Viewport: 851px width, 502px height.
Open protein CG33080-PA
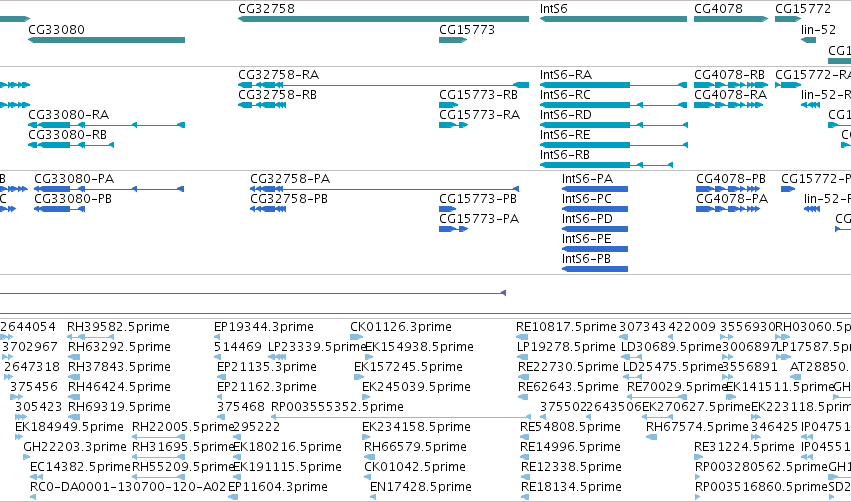tap(74, 179)
